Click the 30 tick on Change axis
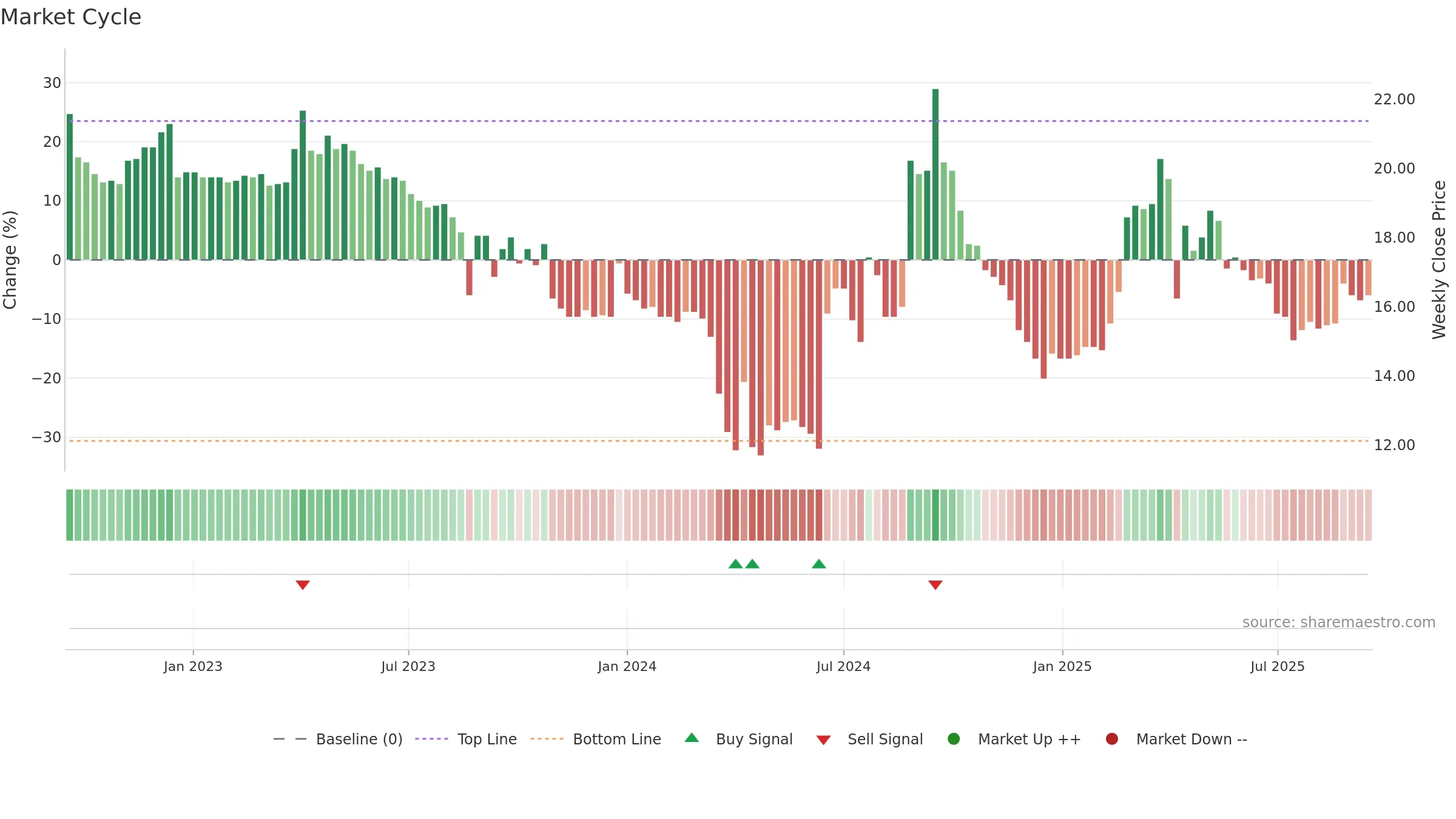The width and height of the screenshot is (1456, 819). 52,83
